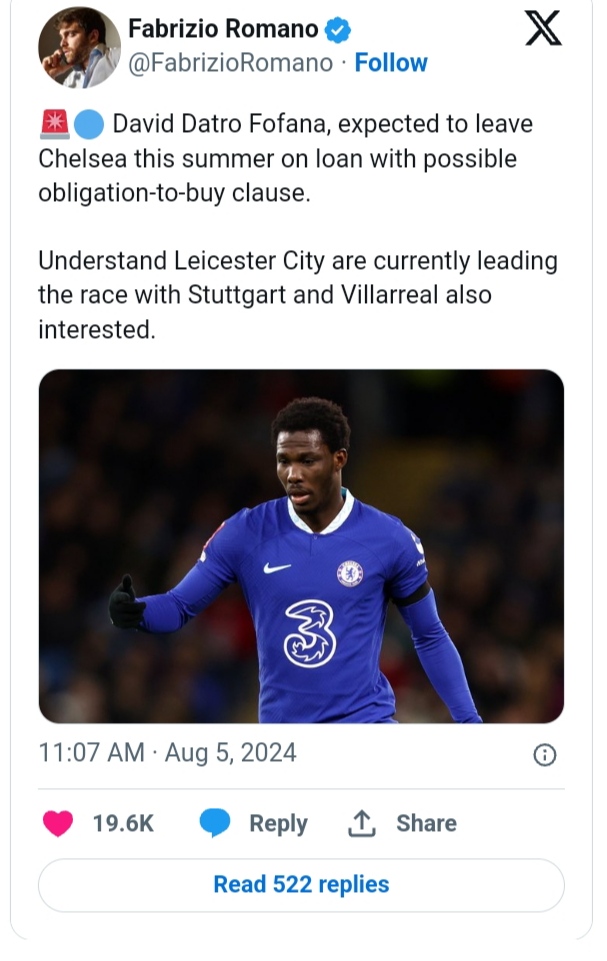The width and height of the screenshot is (607, 961).
Task: Open the X logo link
Action: [x=543, y=31]
